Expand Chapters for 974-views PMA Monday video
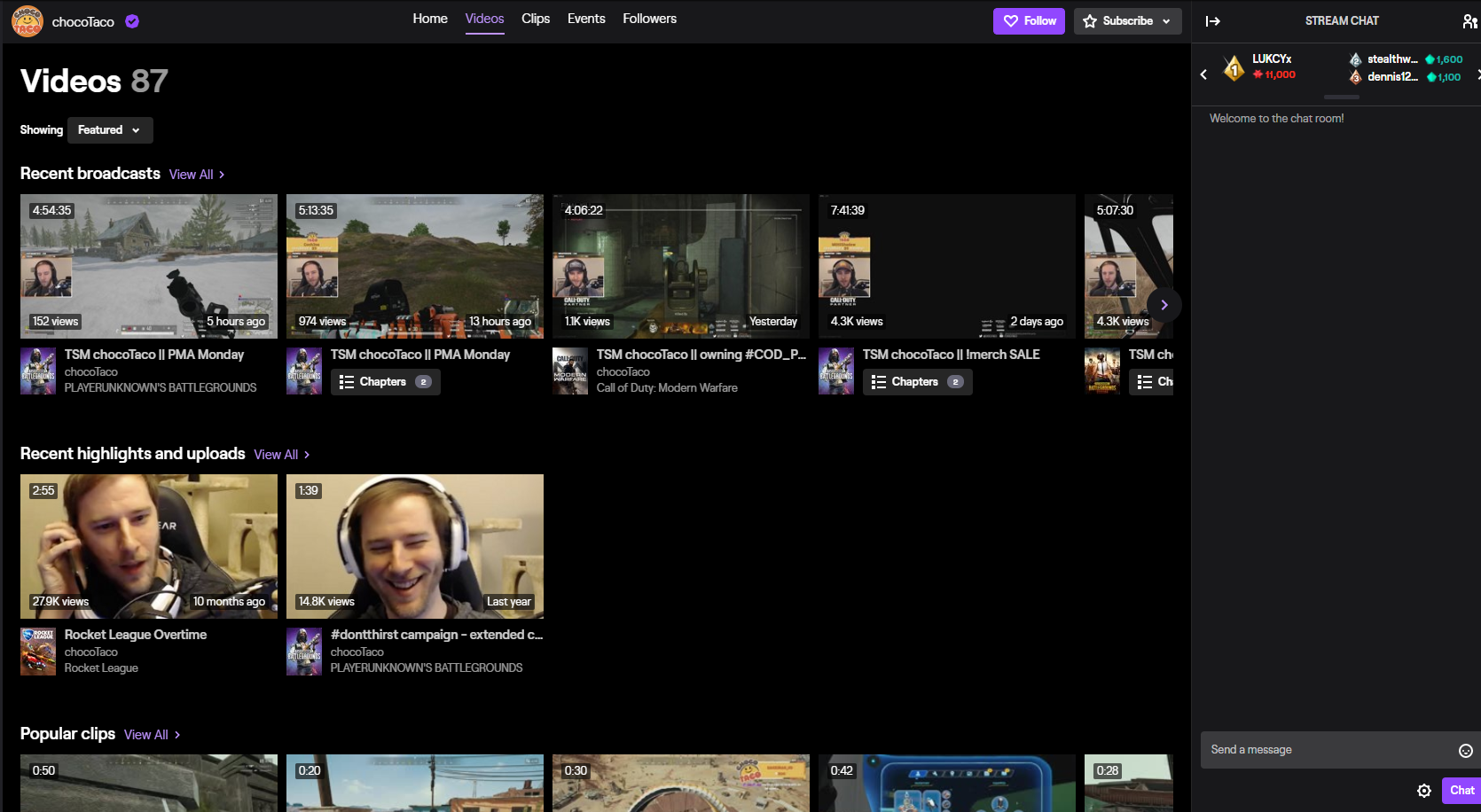 point(385,382)
